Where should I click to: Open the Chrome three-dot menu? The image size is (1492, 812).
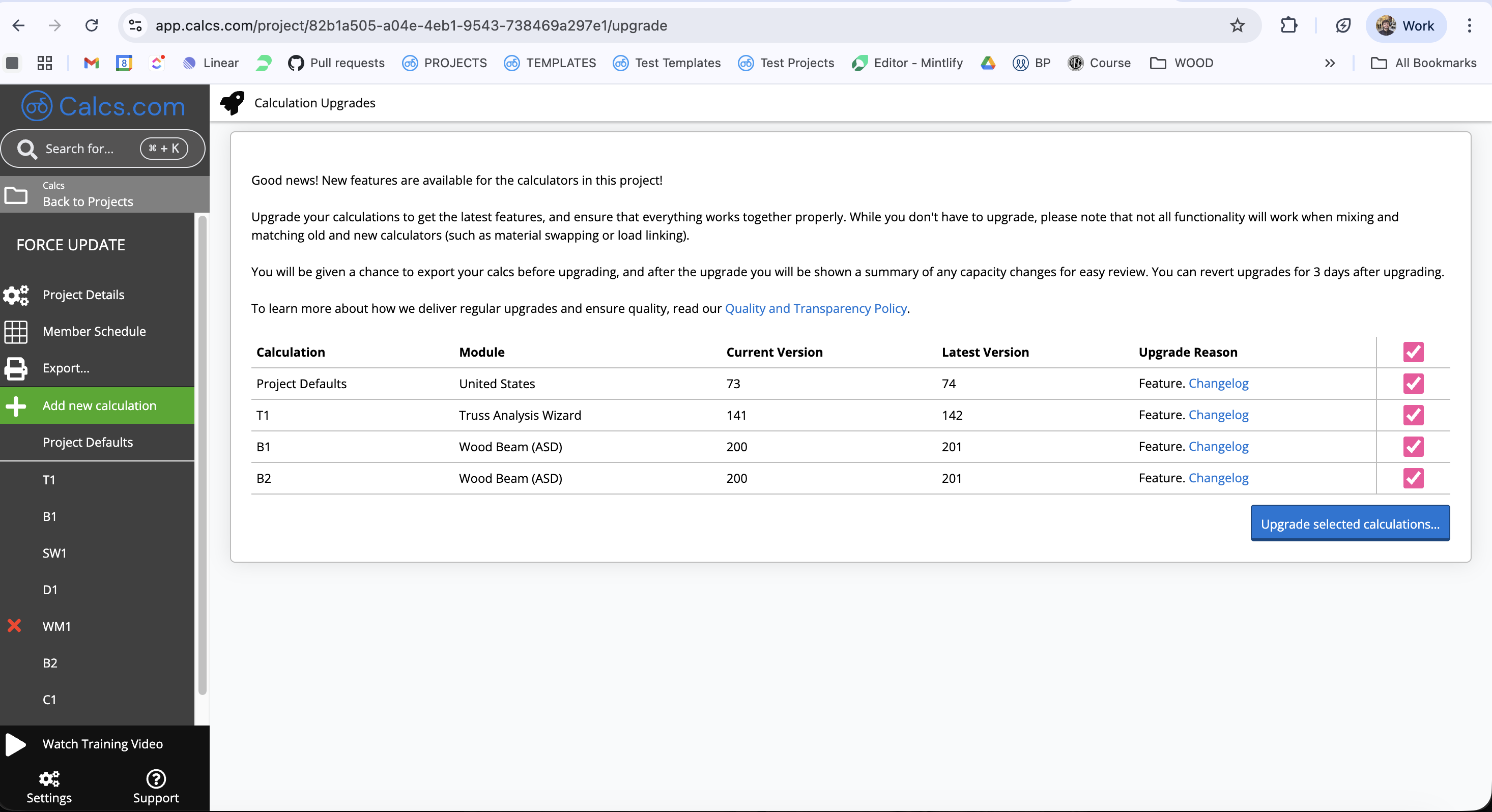pos(1469,25)
